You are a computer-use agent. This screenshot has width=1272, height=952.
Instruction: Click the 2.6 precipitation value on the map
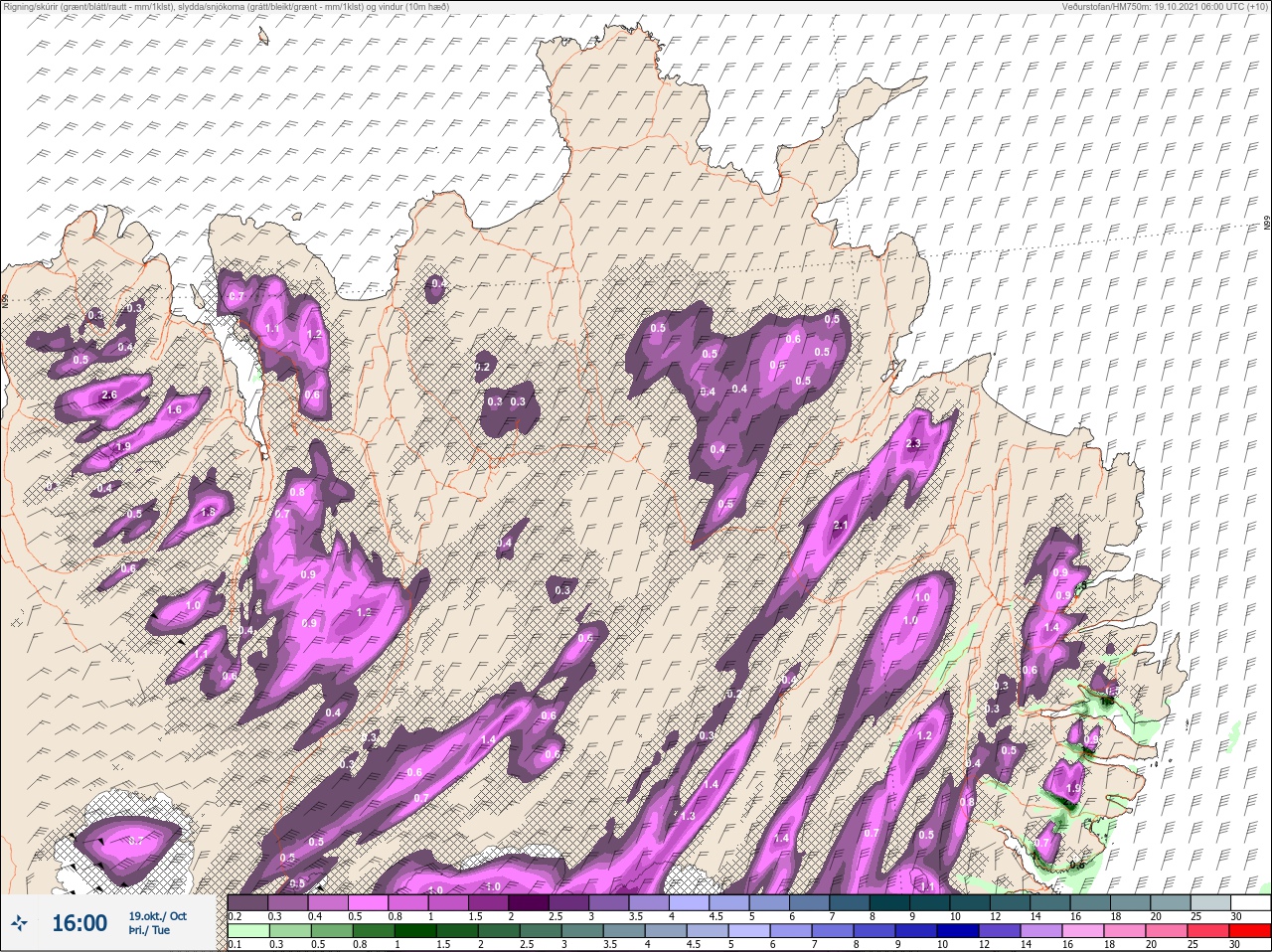tap(109, 396)
